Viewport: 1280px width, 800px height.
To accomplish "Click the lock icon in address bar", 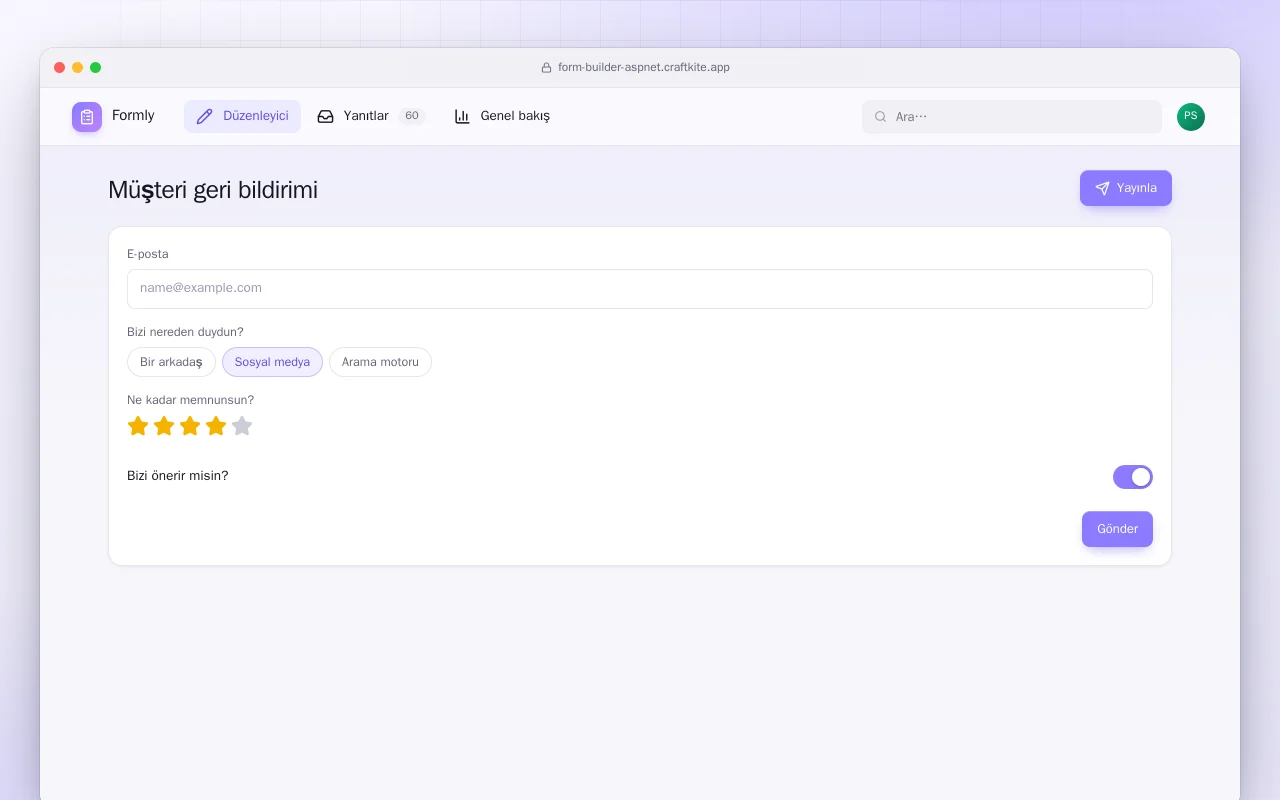I will click(546, 68).
